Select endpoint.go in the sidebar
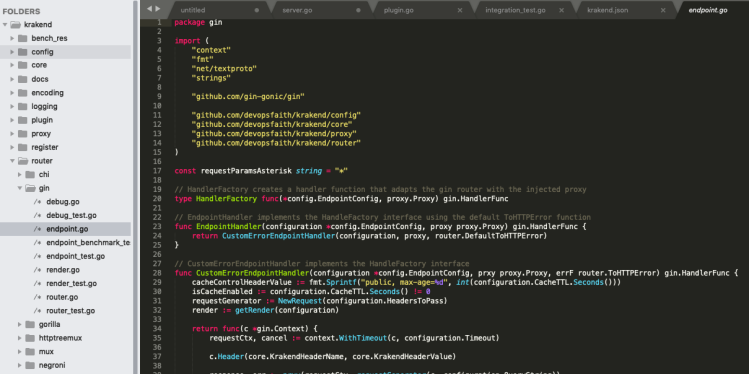 [67, 229]
